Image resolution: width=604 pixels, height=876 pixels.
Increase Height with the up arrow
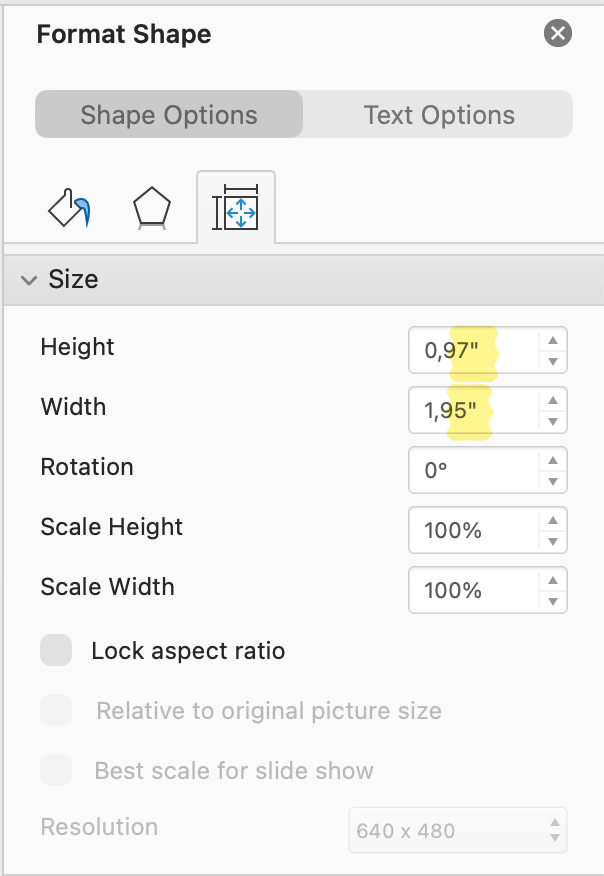click(x=553, y=340)
